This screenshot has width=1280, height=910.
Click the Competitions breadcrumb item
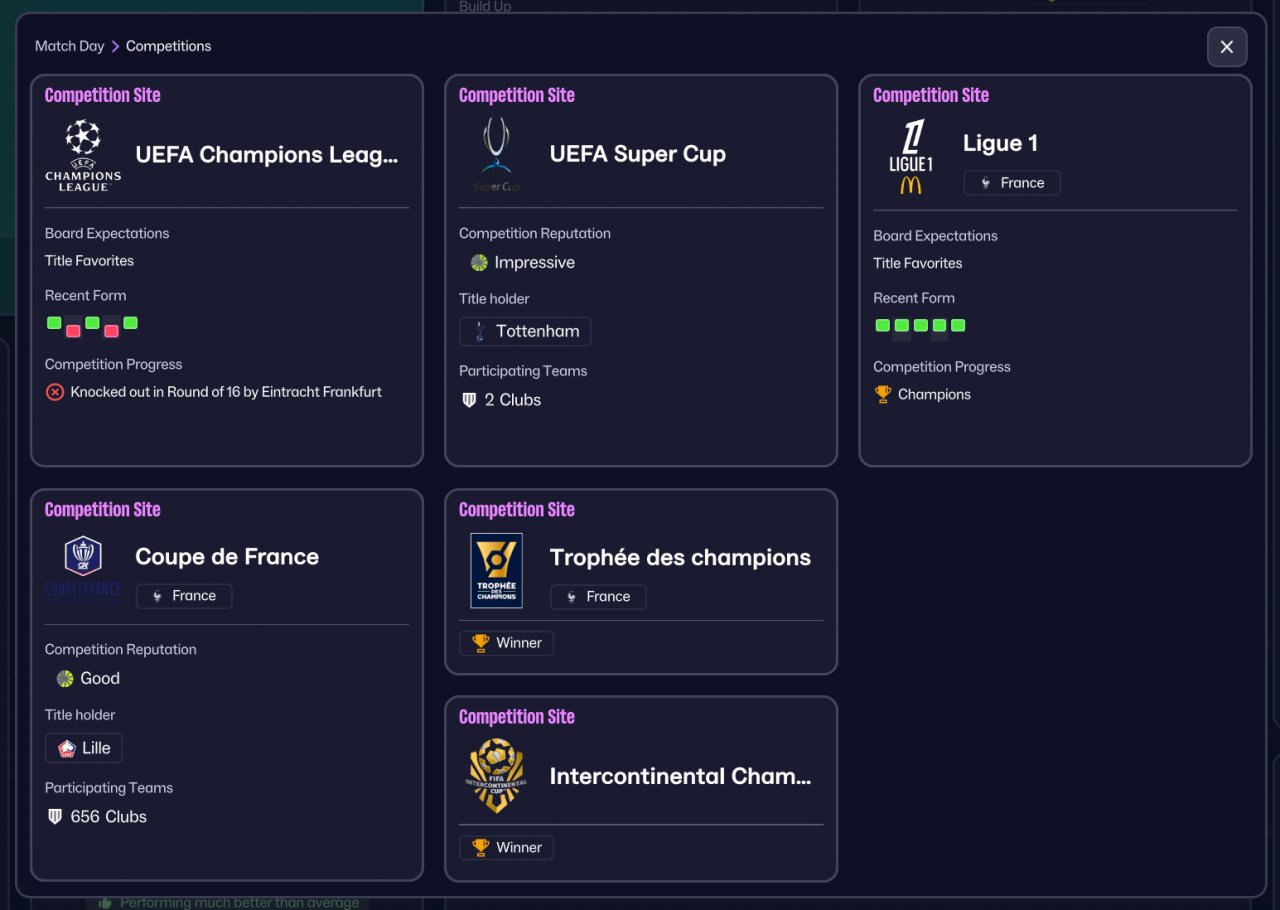(x=168, y=46)
